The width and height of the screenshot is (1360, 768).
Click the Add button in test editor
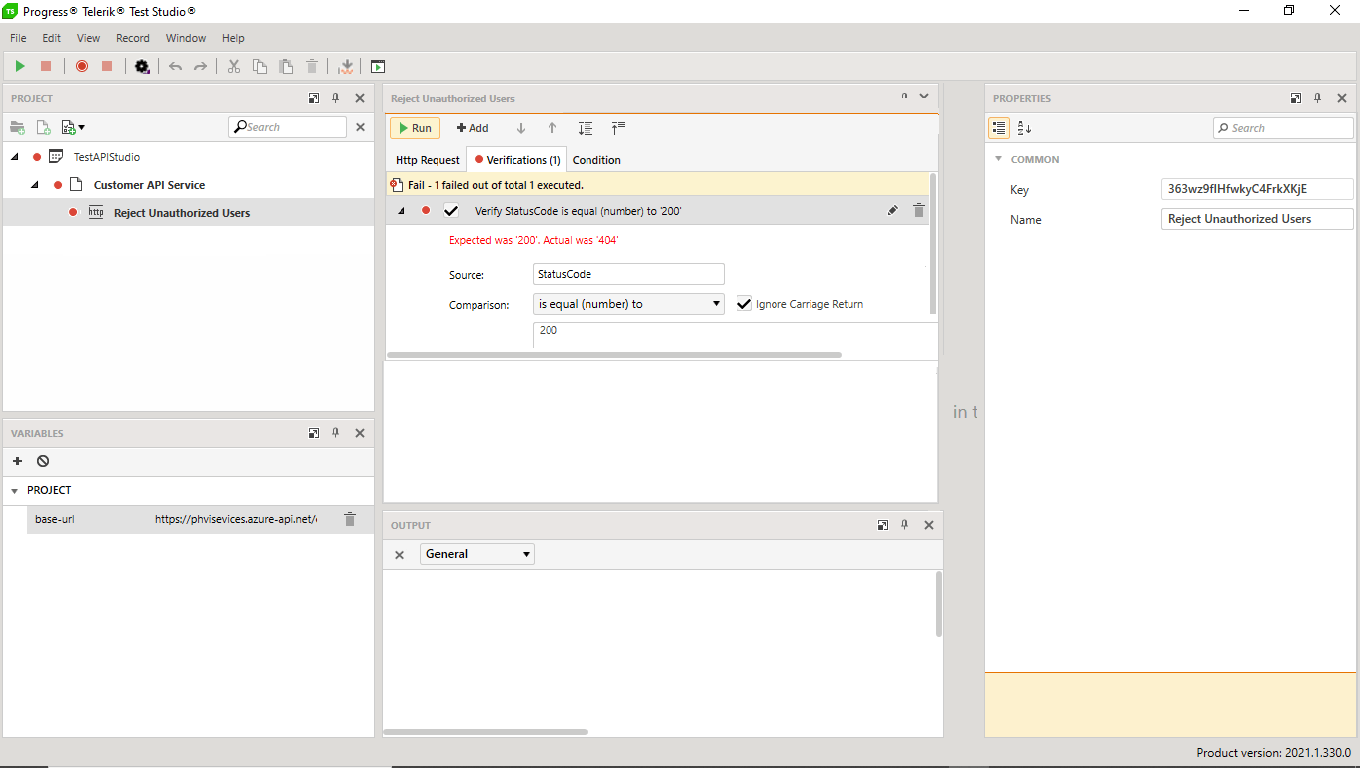(473, 128)
